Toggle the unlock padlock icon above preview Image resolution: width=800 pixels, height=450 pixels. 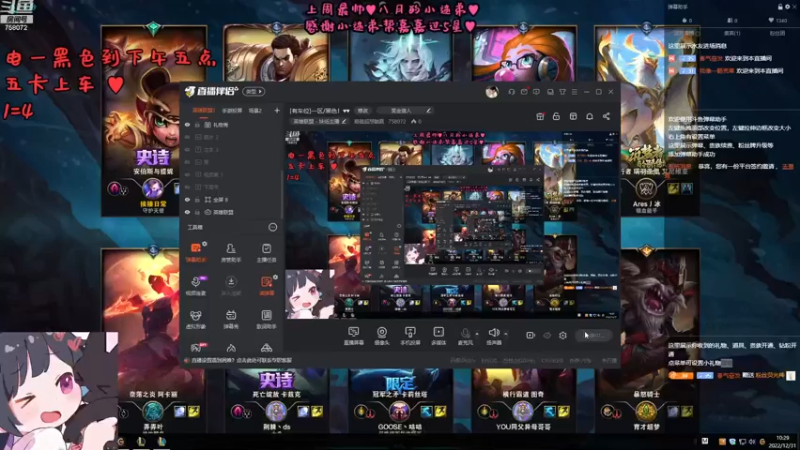(x=556, y=116)
